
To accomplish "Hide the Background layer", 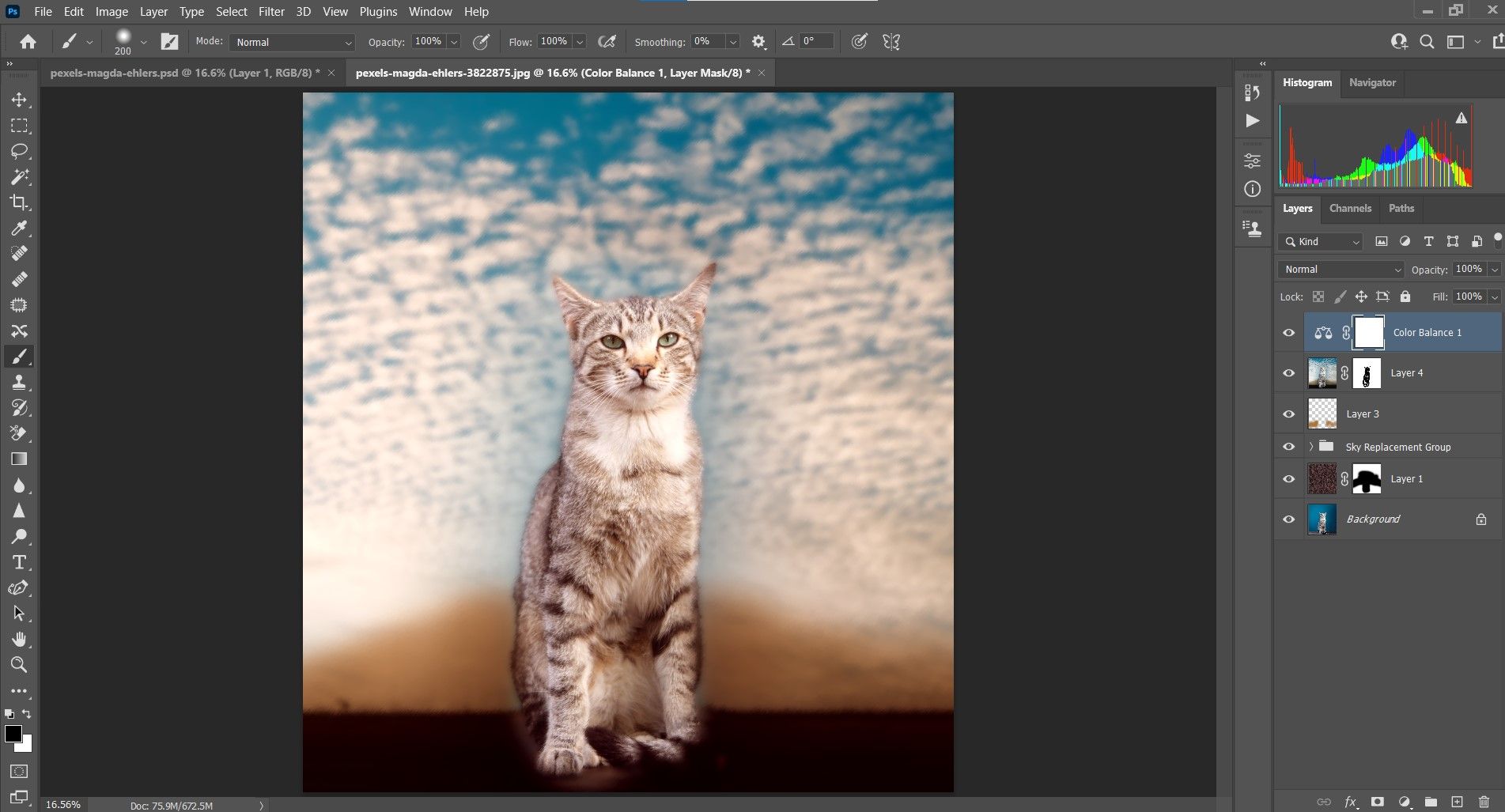I will (1288, 519).
